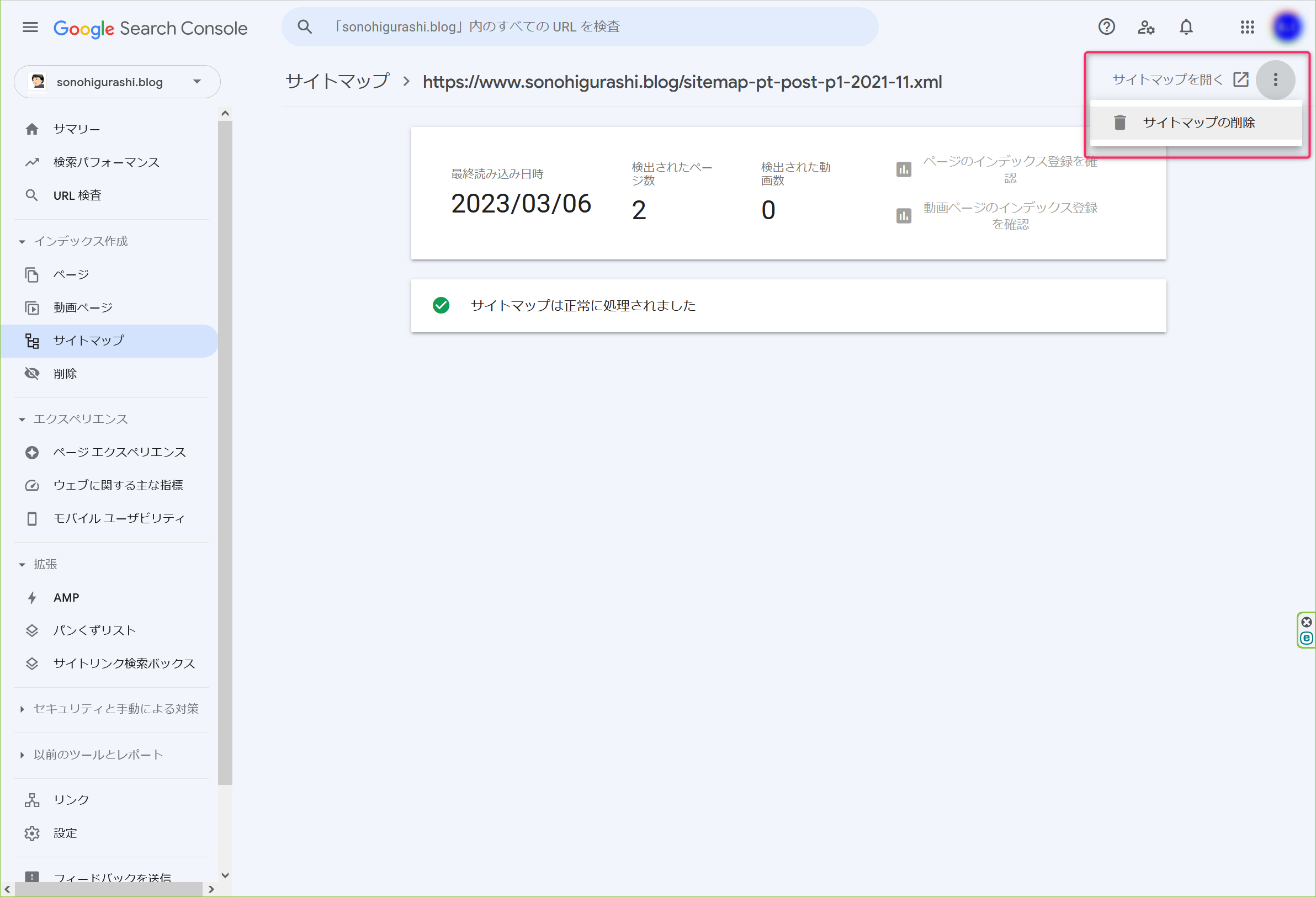Open the account avatar menu

1287,26
